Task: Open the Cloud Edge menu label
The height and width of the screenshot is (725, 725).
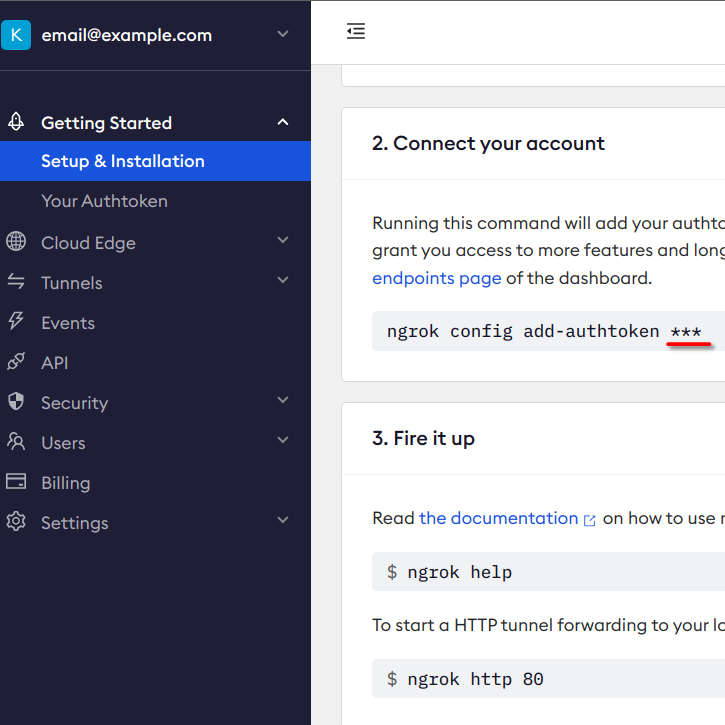Action: tap(88, 243)
